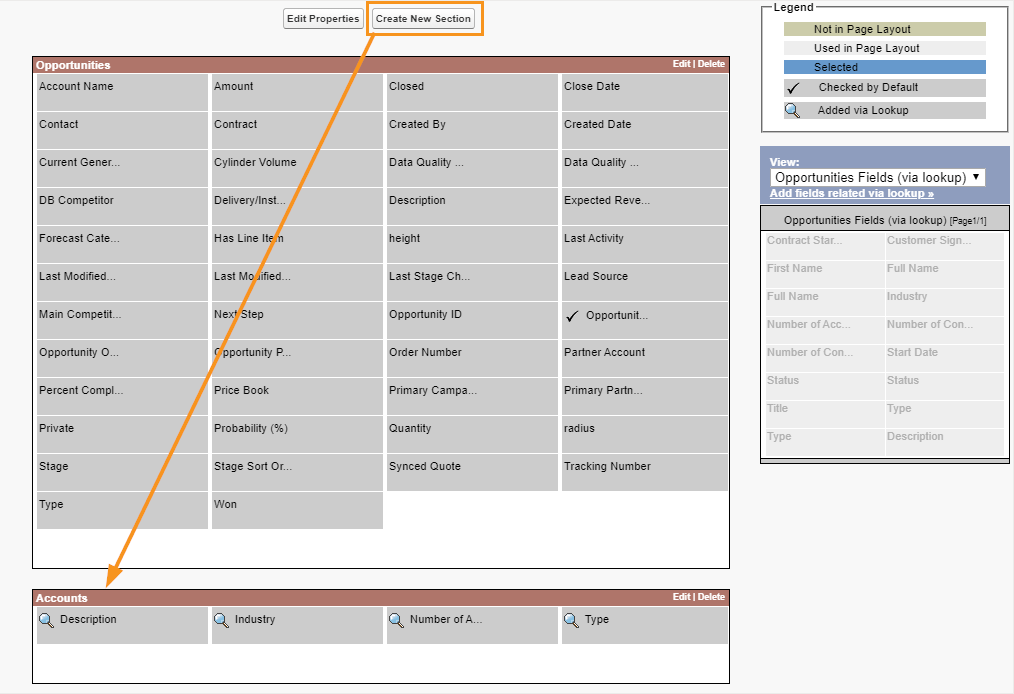The width and height of the screenshot is (1014, 694).
Task: Click the Create New Section button
Action: pyautogui.click(x=423, y=19)
